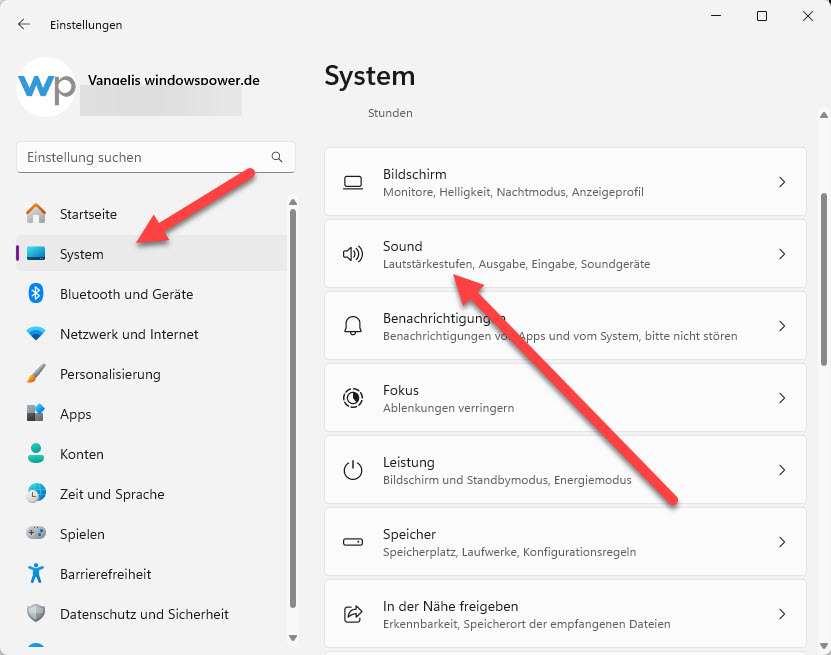The width and height of the screenshot is (831, 655).
Task: Click the Startseite house icon
Action: pos(36,214)
